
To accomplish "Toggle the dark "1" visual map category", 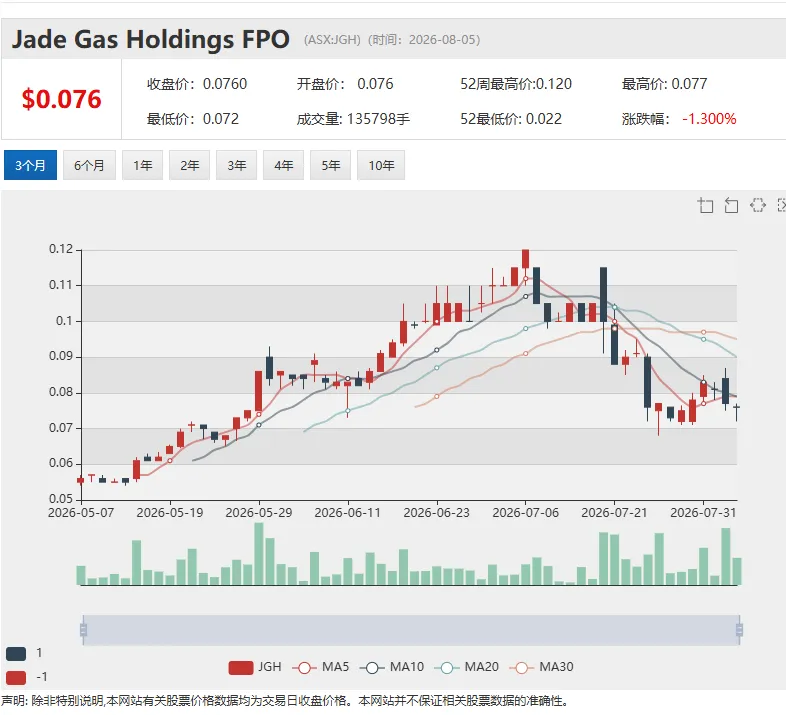I will click(x=24, y=653).
